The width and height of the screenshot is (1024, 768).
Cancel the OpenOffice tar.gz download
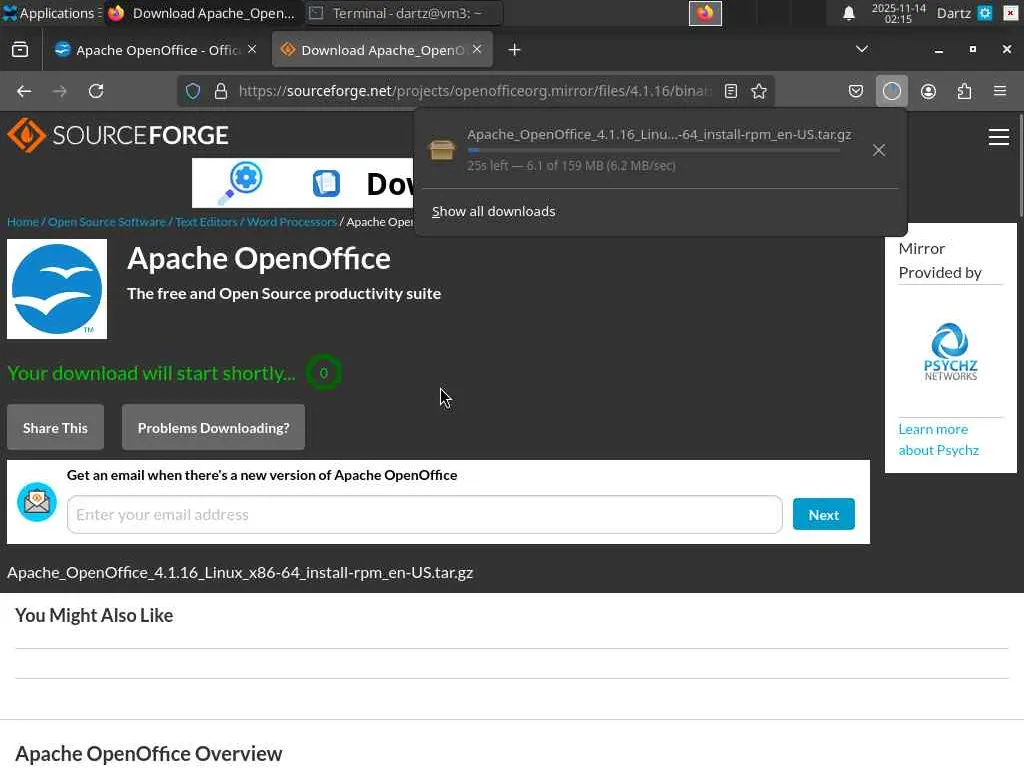tap(879, 150)
